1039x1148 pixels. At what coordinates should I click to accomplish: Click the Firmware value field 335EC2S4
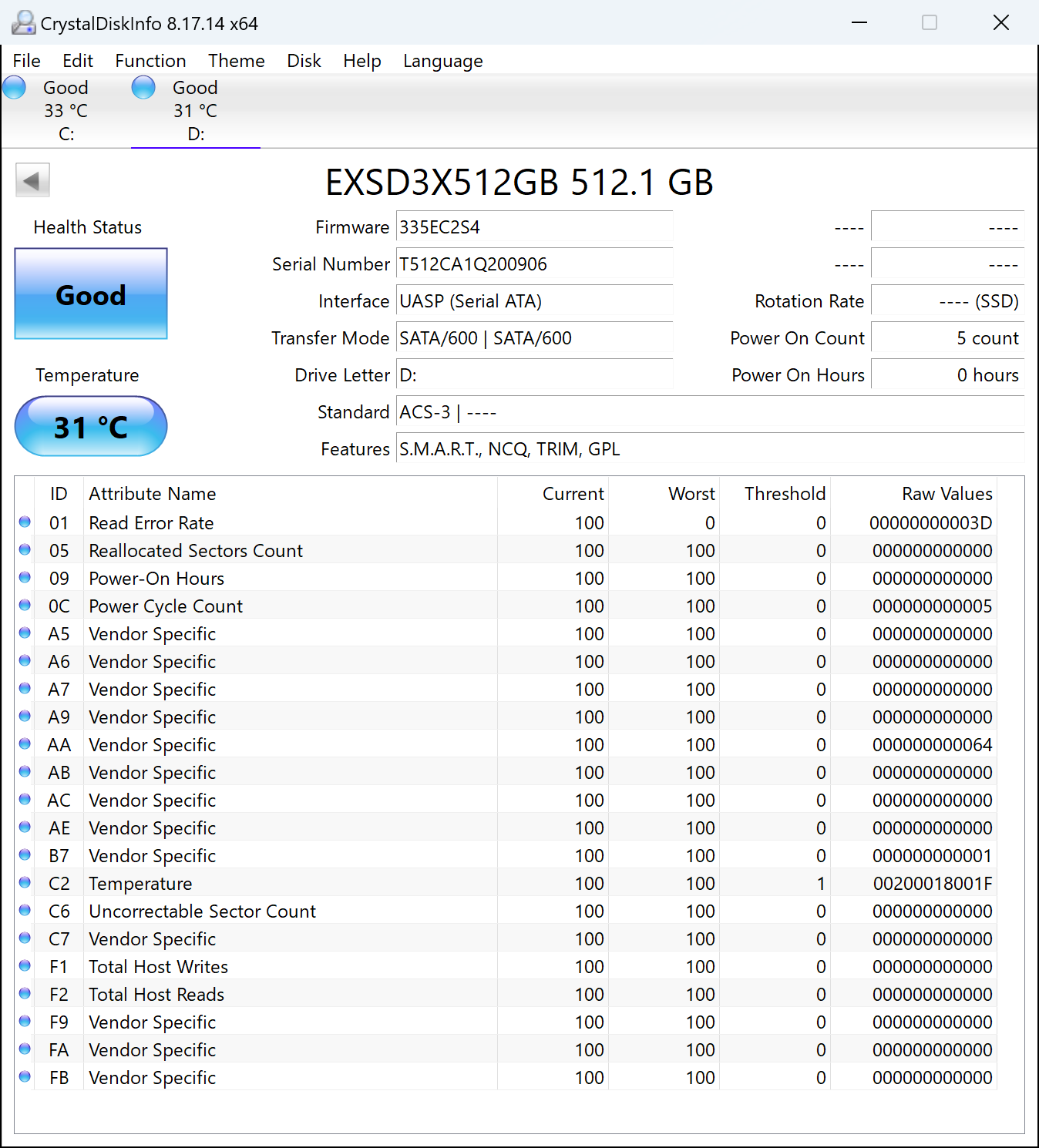534,227
